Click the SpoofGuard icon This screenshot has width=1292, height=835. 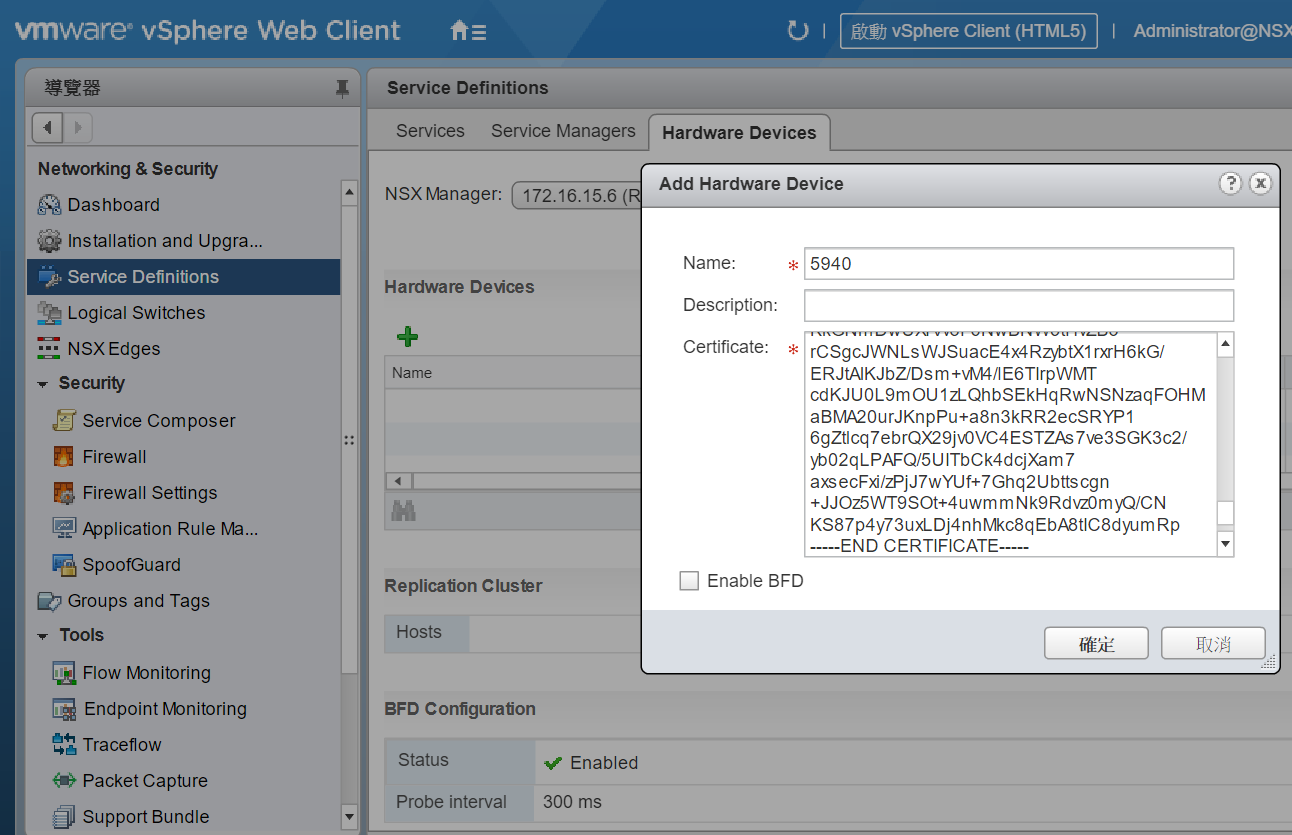coord(64,565)
